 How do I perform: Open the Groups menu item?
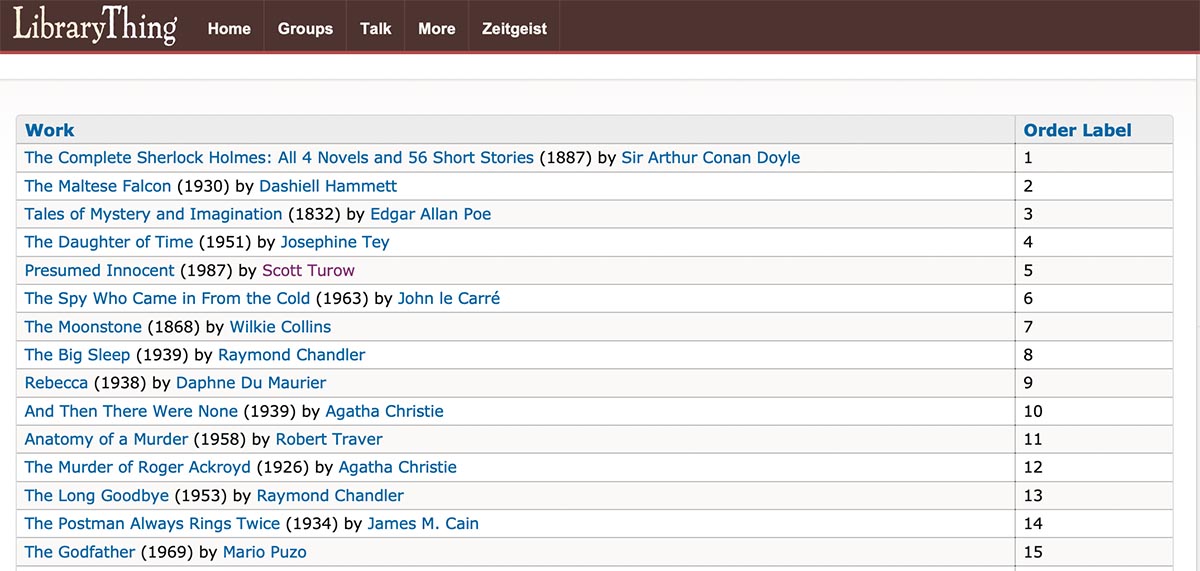coord(305,28)
